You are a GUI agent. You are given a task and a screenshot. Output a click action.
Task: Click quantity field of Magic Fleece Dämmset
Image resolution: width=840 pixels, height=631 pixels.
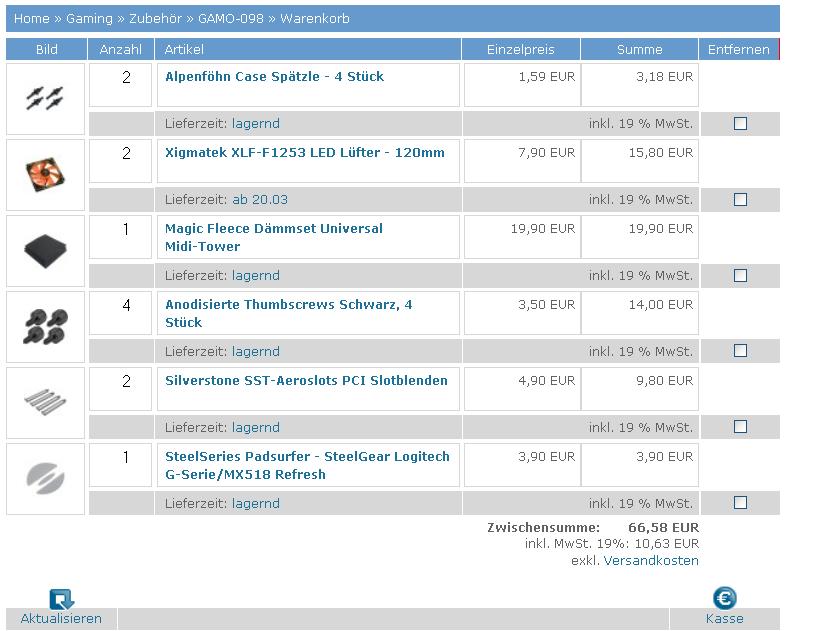(x=121, y=237)
